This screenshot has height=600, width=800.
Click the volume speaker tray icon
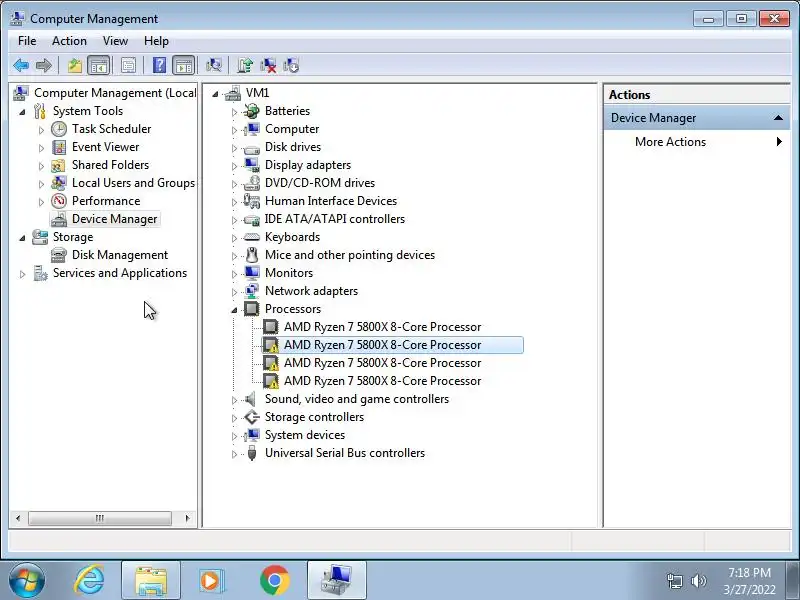pos(698,581)
